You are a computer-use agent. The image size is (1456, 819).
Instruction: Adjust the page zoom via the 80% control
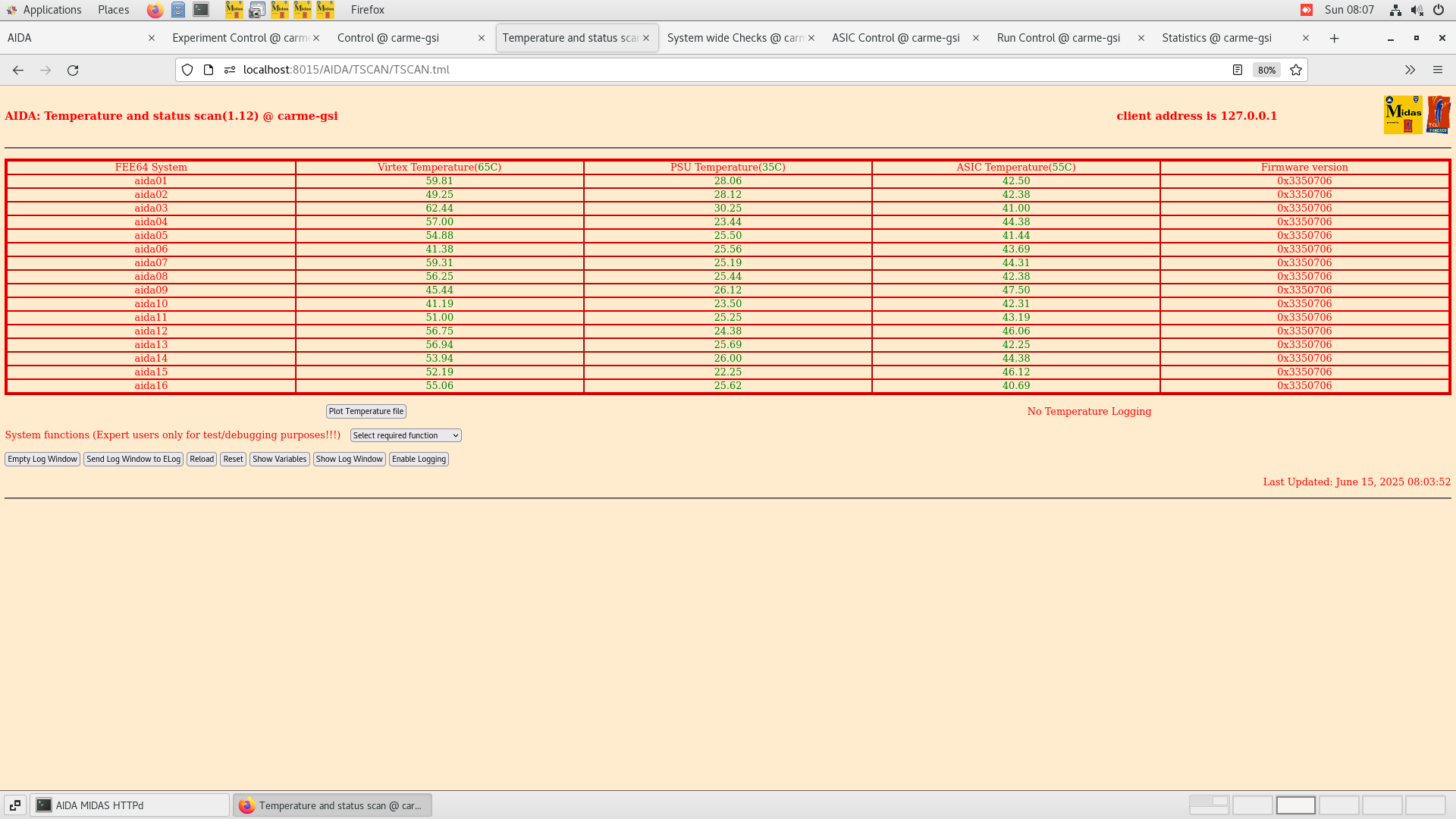(1266, 70)
